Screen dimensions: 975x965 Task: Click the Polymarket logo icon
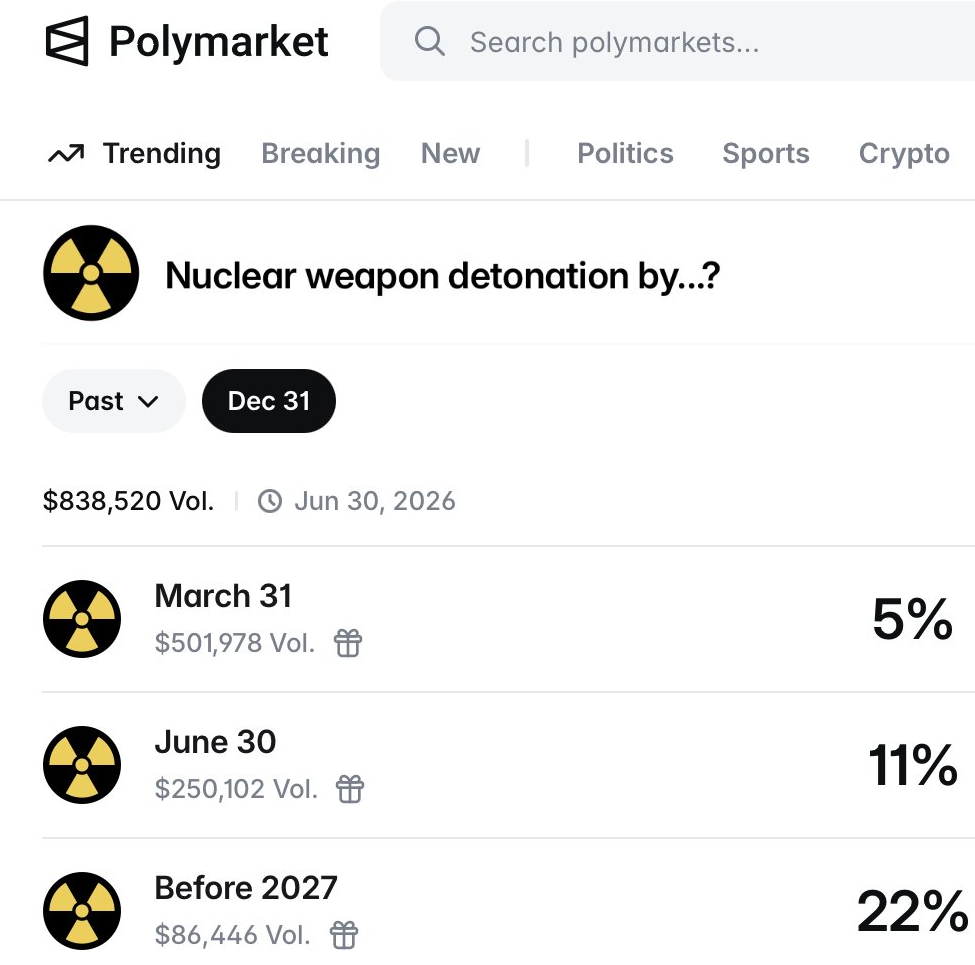tap(67, 42)
